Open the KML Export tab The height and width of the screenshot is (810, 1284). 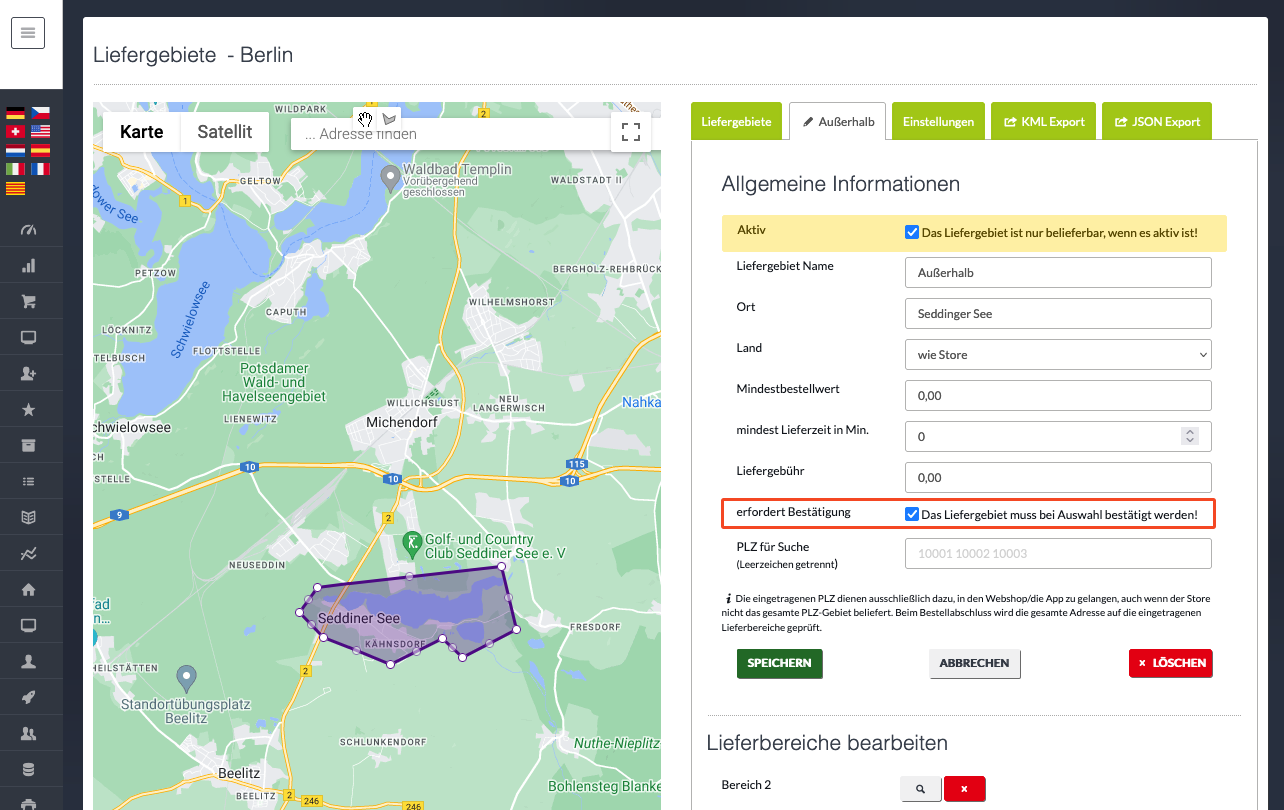tap(1044, 121)
